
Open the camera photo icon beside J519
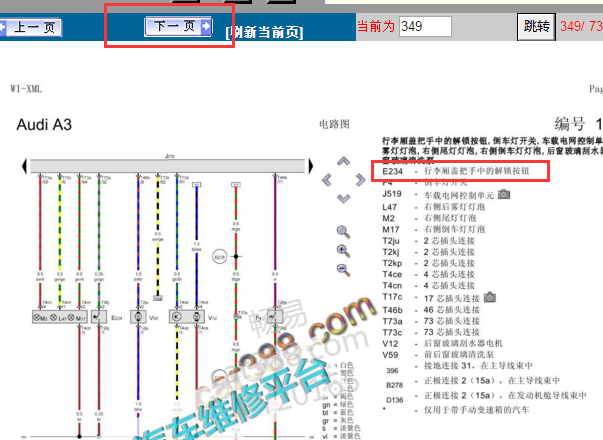click(x=504, y=194)
